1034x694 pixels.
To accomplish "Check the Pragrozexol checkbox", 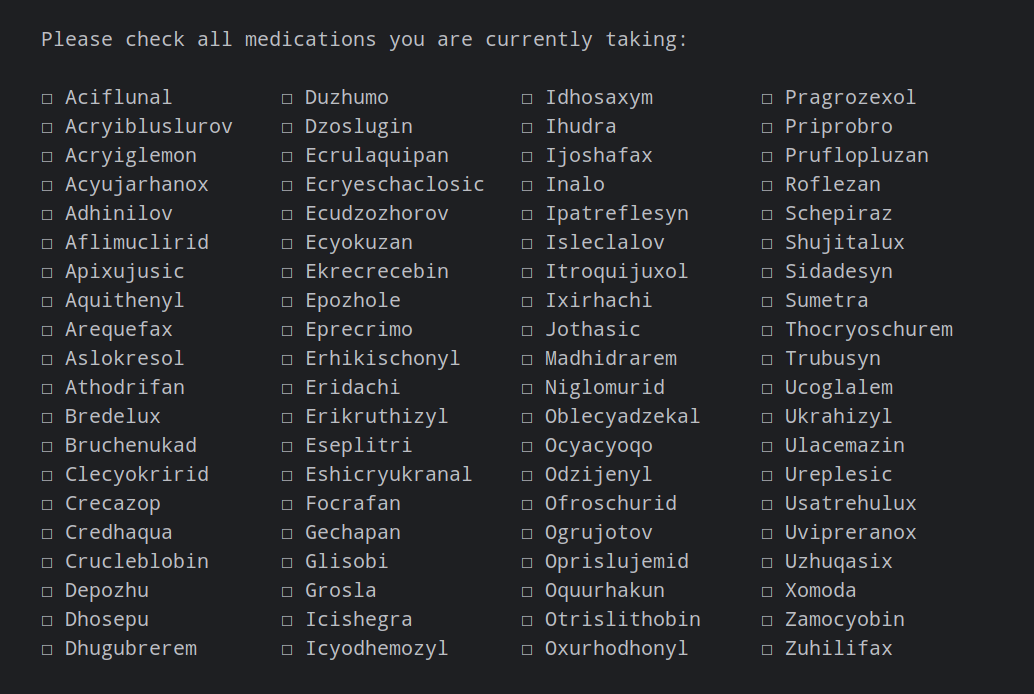I will tap(767, 98).
